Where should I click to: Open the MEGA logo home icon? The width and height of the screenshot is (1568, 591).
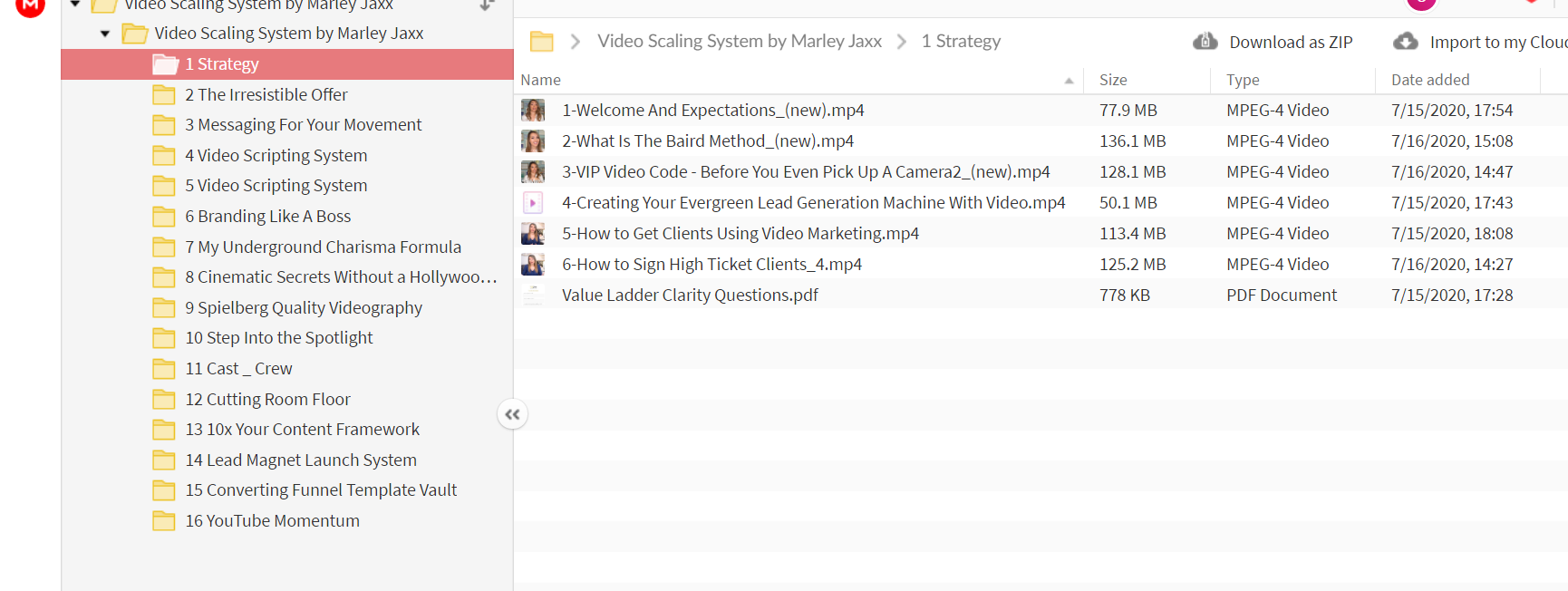[x=30, y=5]
